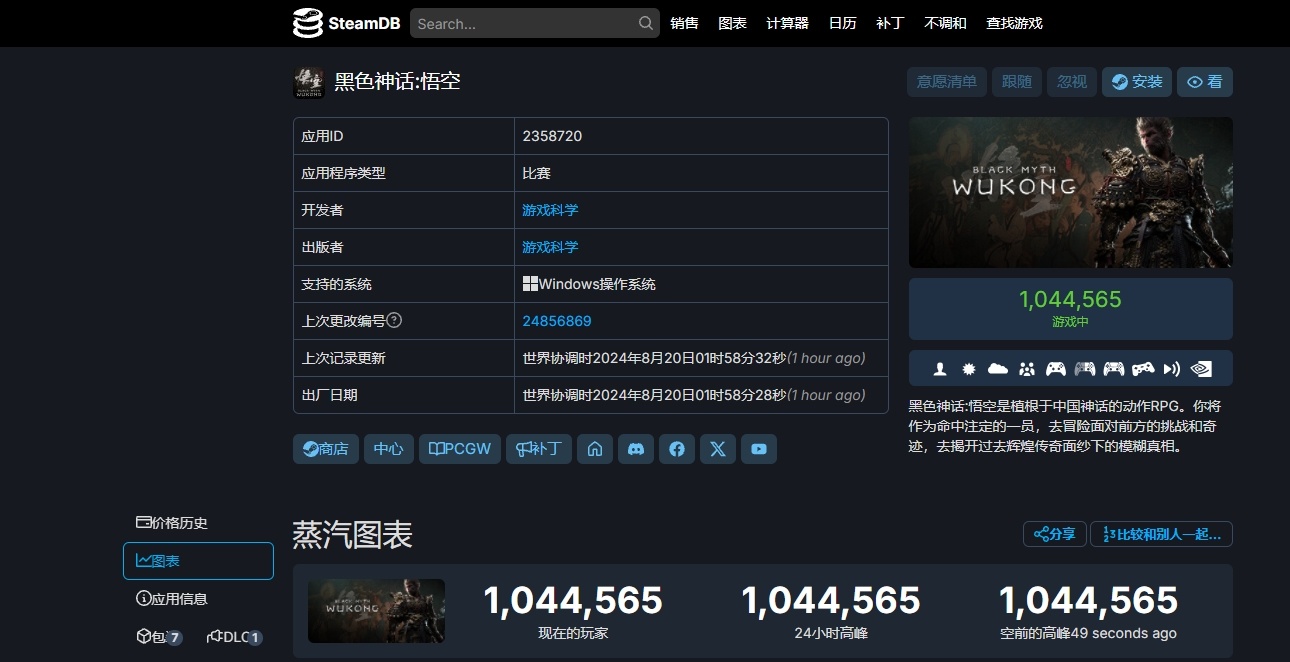
Task: Open the 查找游戏 (Find games) nav item
Action: (1014, 23)
